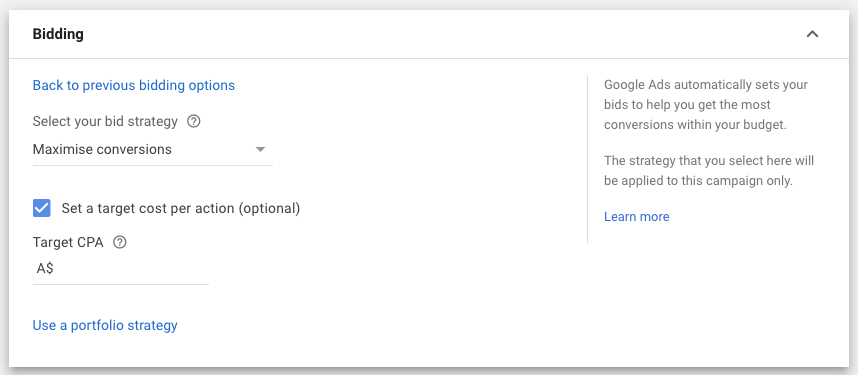Click the vertical divider beside the help text
This screenshot has width=858, height=375.
click(587, 159)
